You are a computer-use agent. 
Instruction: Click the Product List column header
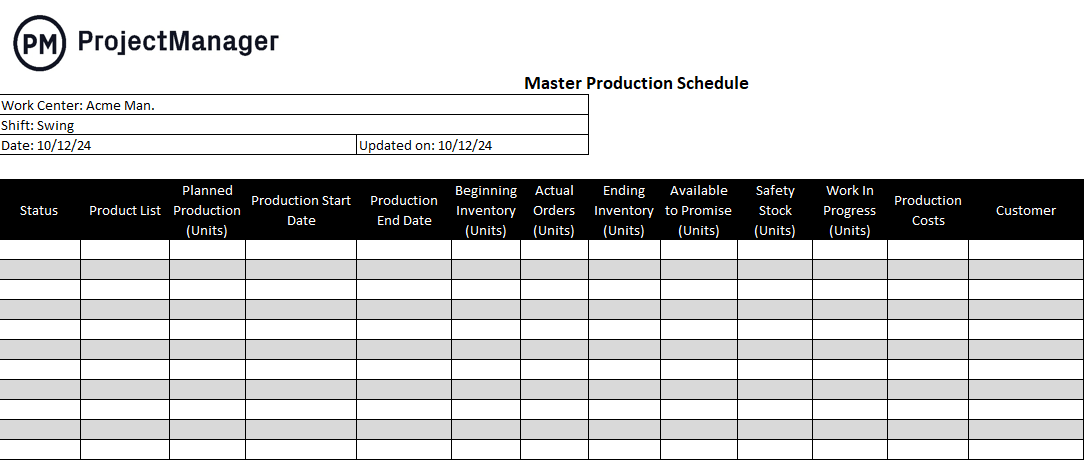point(125,210)
